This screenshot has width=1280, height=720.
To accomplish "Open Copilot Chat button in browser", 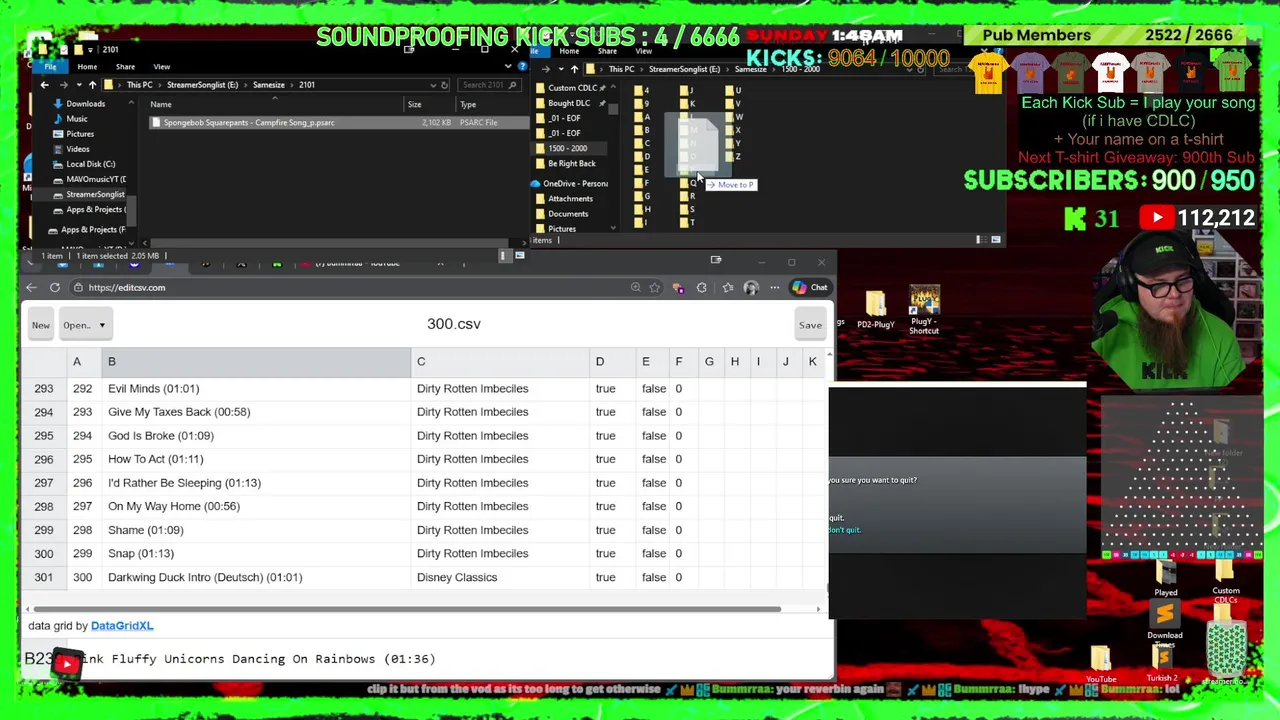I will tap(809, 288).
